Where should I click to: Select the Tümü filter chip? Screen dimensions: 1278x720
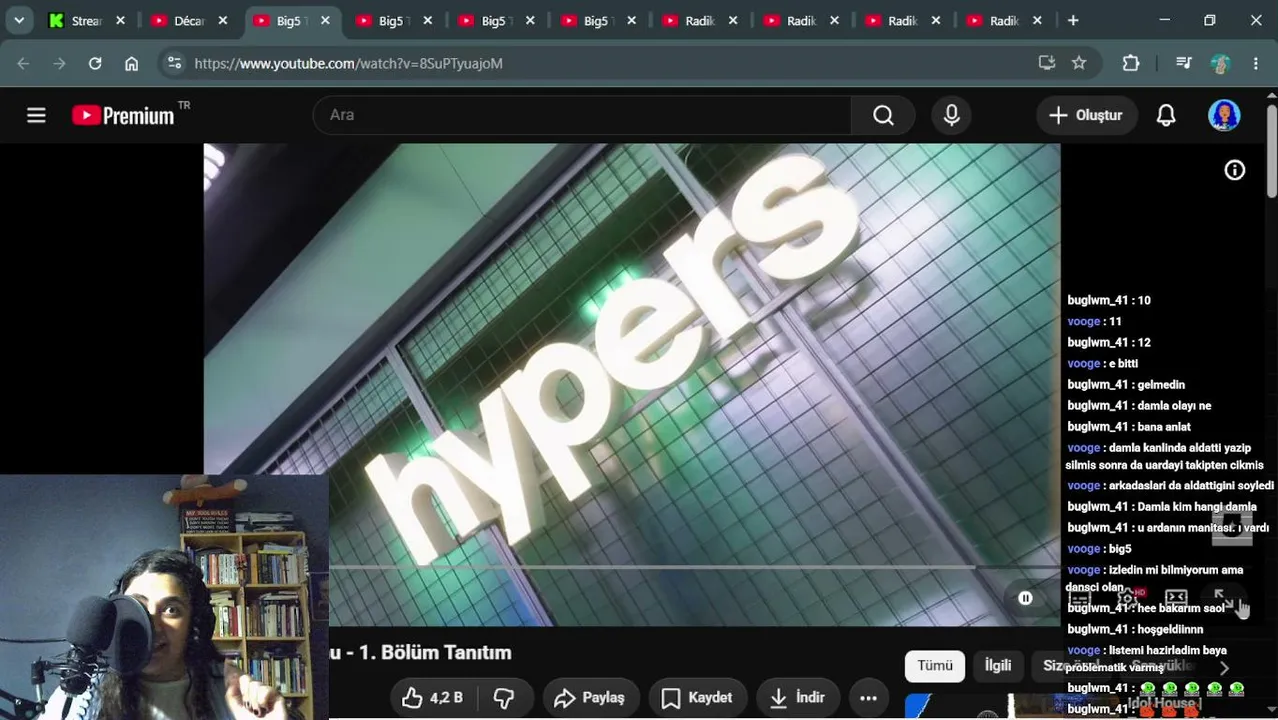[935, 666]
